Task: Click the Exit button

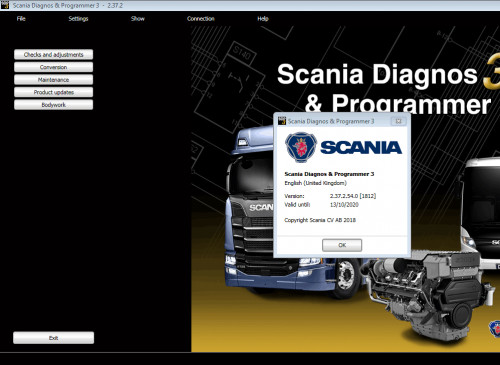Action: pos(53,338)
